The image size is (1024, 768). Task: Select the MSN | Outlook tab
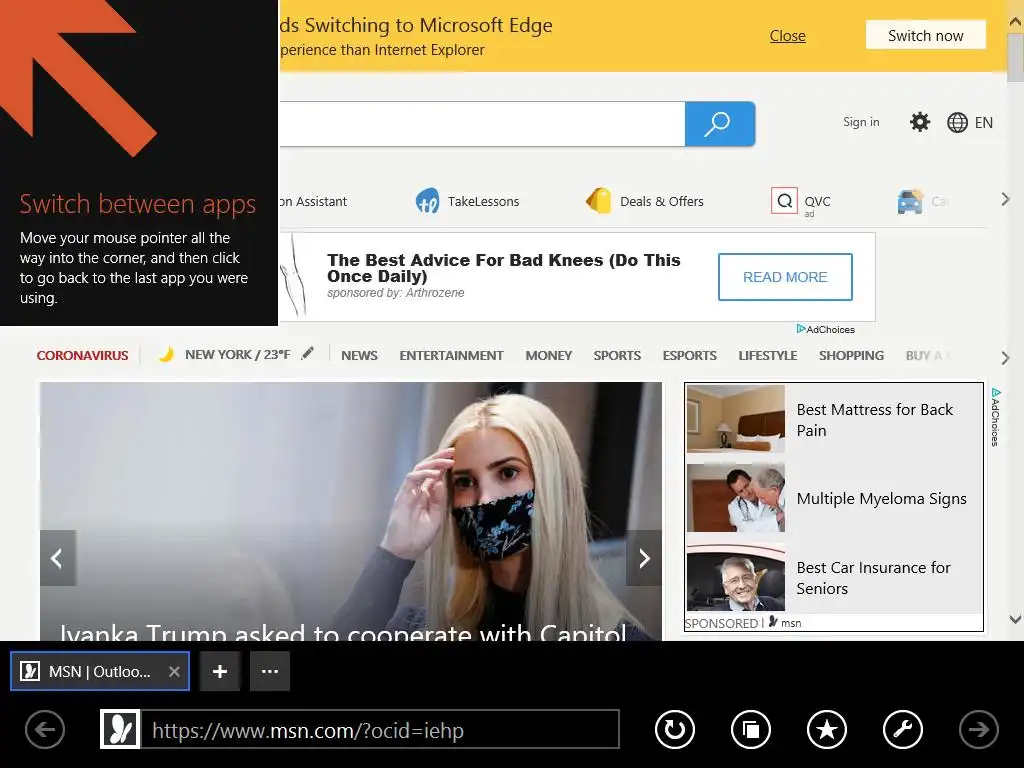tap(100, 671)
